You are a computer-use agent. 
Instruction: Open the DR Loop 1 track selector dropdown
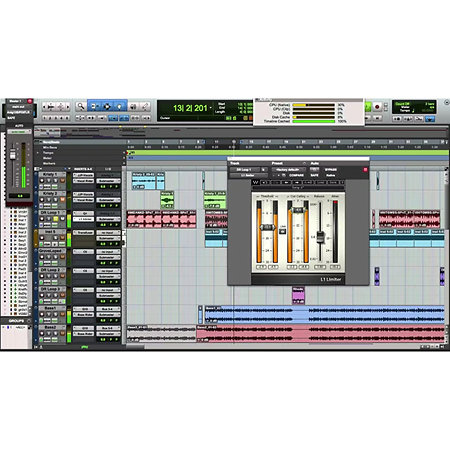[245, 170]
